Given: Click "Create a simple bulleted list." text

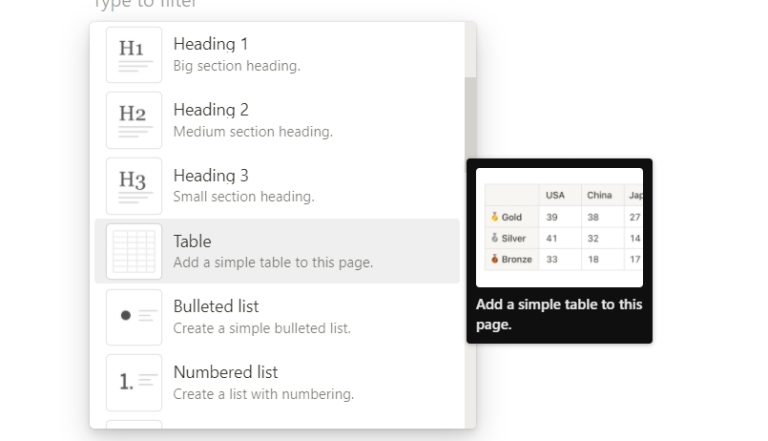Looking at the screenshot, I should pyautogui.click(x=262, y=328).
